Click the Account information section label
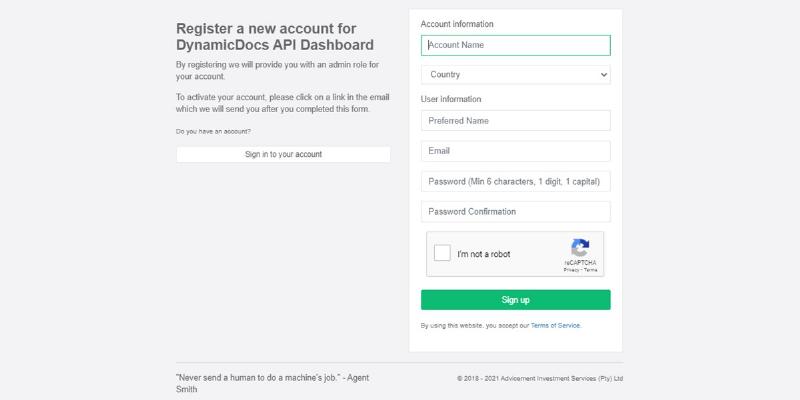Image resolution: width=800 pixels, height=400 pixels. click(x=457, y=24)
